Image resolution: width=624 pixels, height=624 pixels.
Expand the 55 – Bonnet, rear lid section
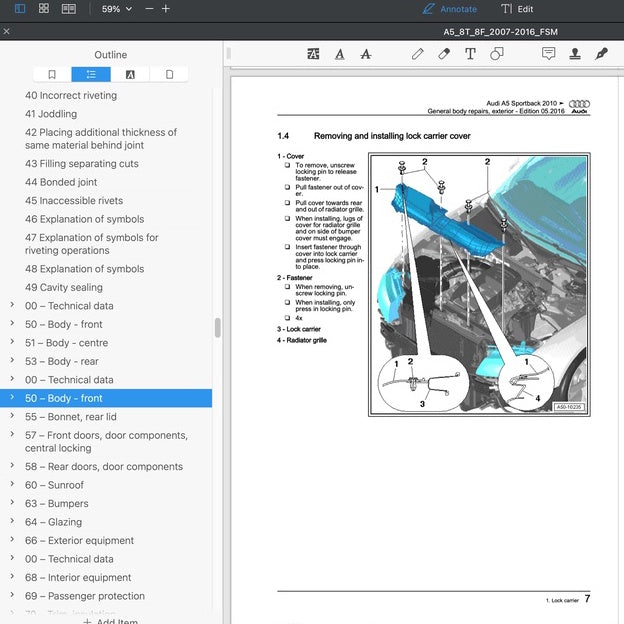tap(12, 416)
